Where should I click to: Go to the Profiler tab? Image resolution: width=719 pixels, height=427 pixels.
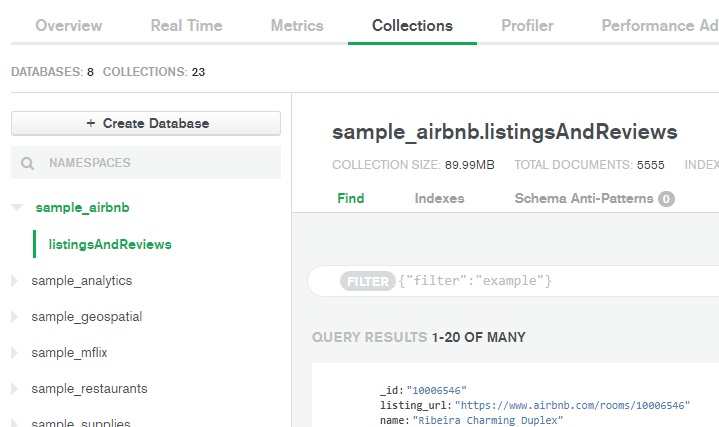pyautogui.click(x=527, y=26)
